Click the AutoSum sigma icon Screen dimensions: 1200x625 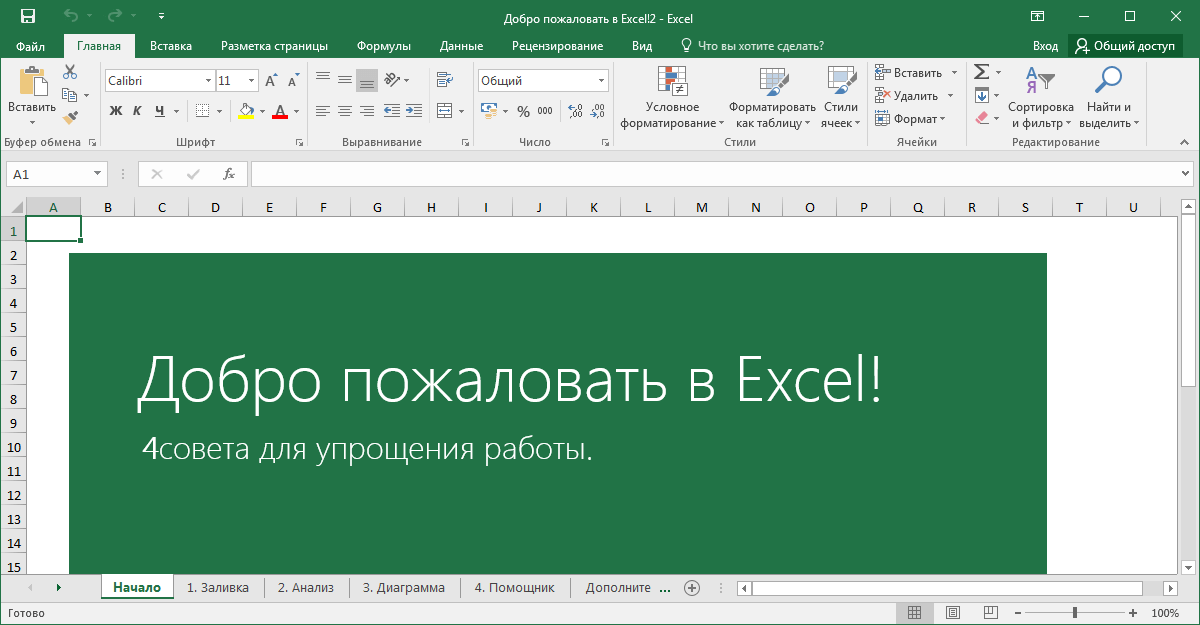tap(981, 71)
